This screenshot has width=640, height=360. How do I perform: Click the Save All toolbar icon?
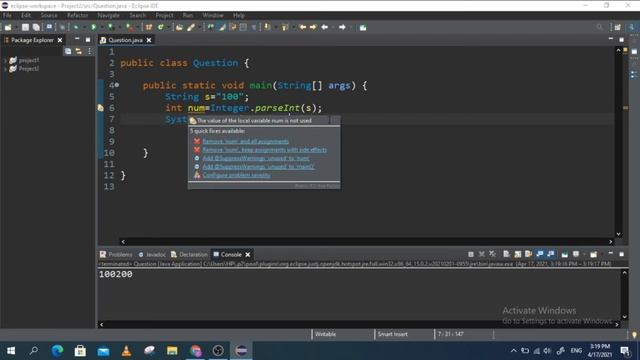[36, 27]
